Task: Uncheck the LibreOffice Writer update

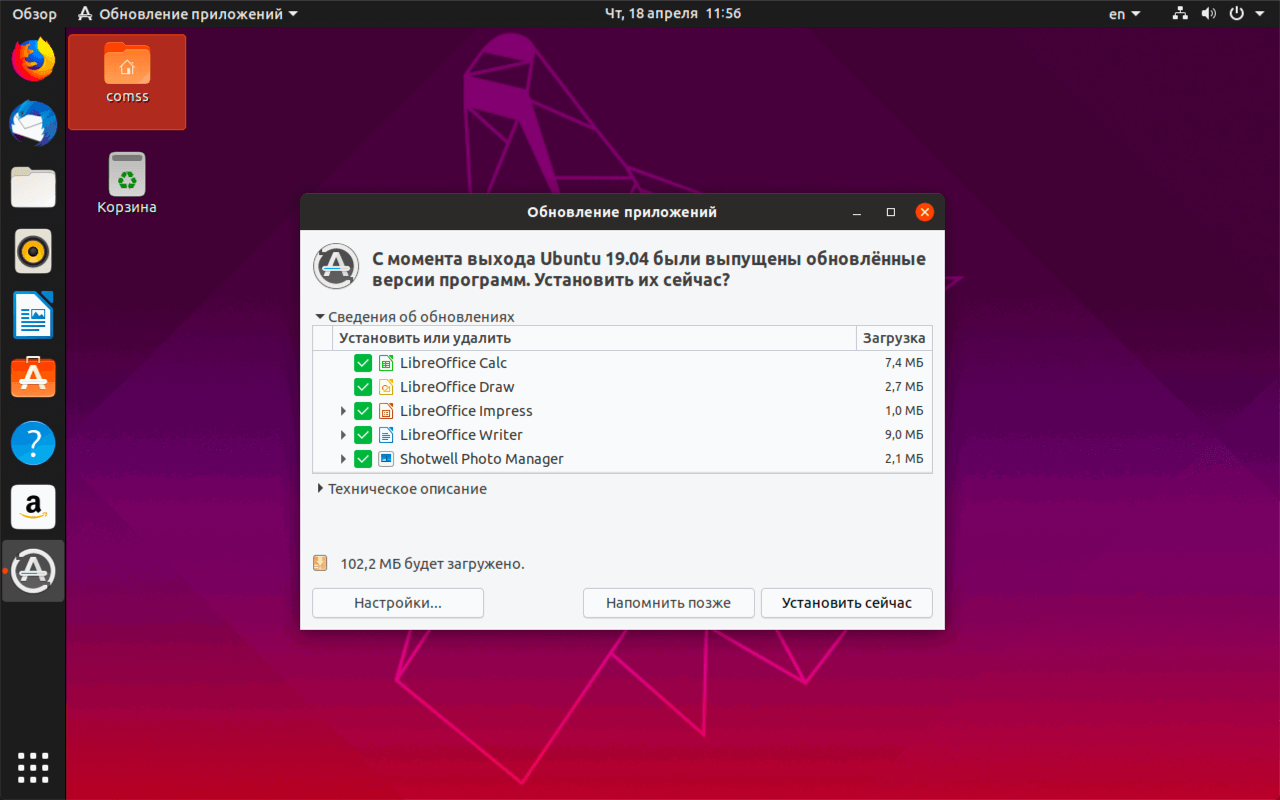Action: 363,435
